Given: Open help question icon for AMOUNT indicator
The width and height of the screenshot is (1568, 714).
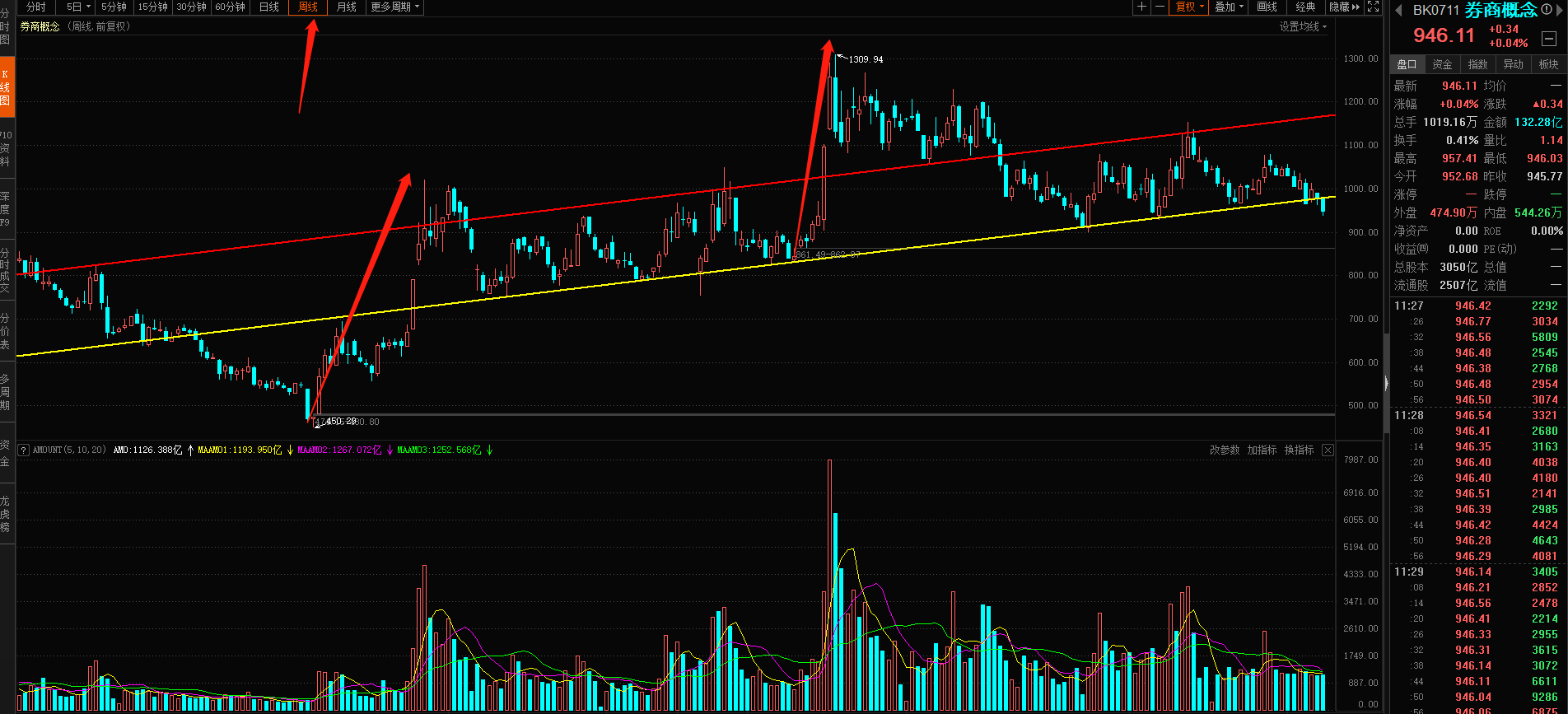Looking at the screenshot, I should (23, 450).
